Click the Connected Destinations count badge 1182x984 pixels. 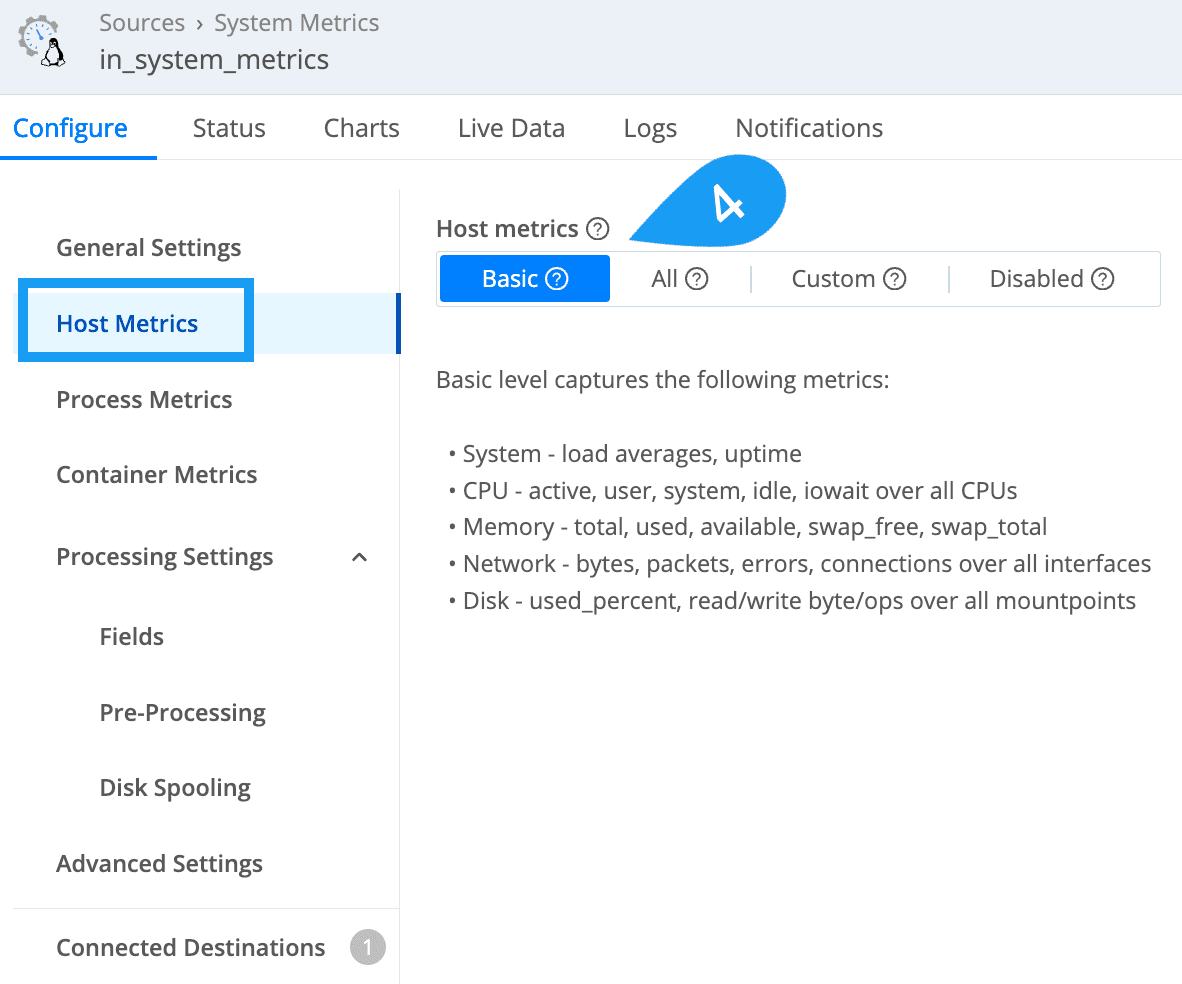click(367, 947)
